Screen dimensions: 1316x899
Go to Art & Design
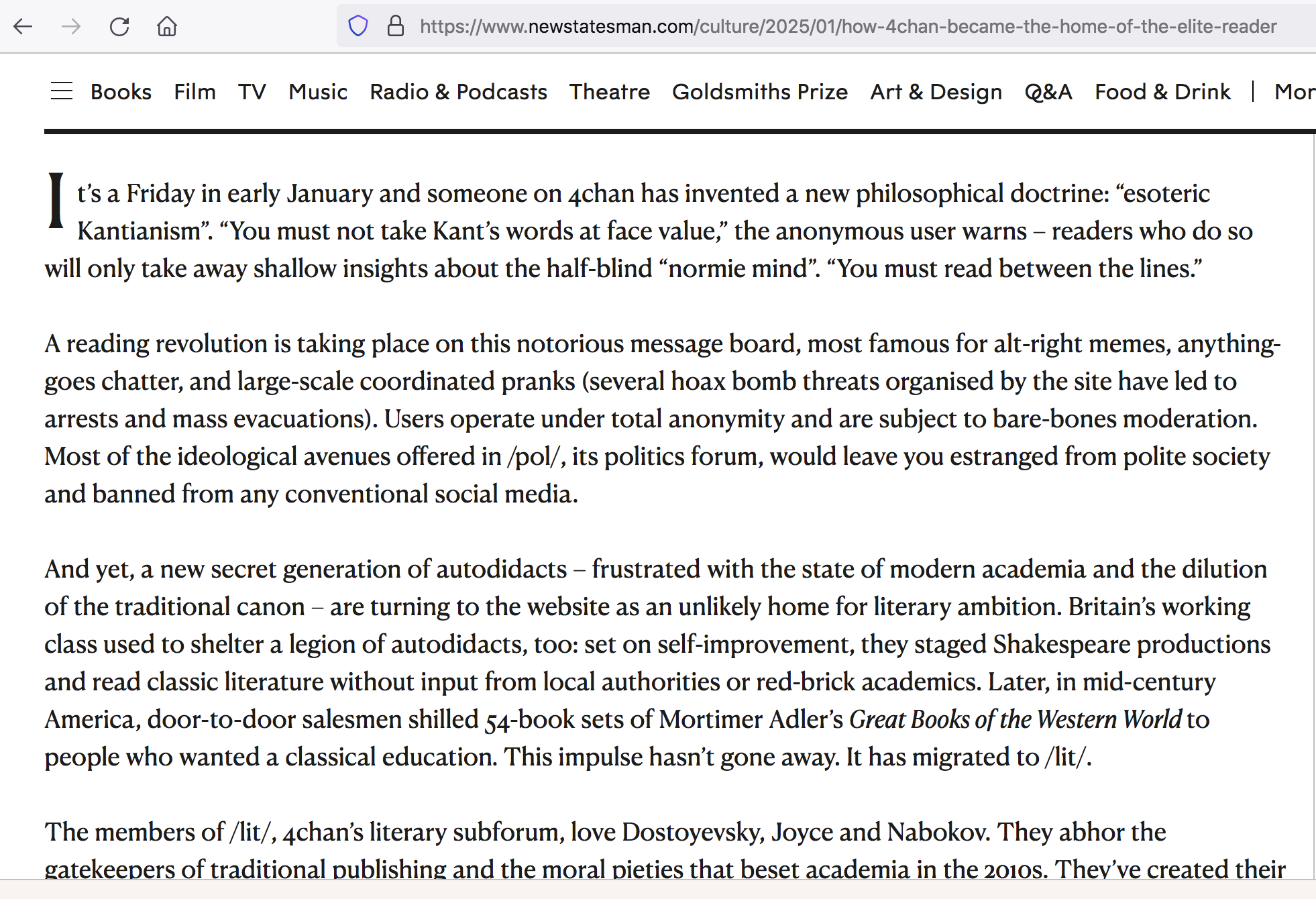pos(936,92)
